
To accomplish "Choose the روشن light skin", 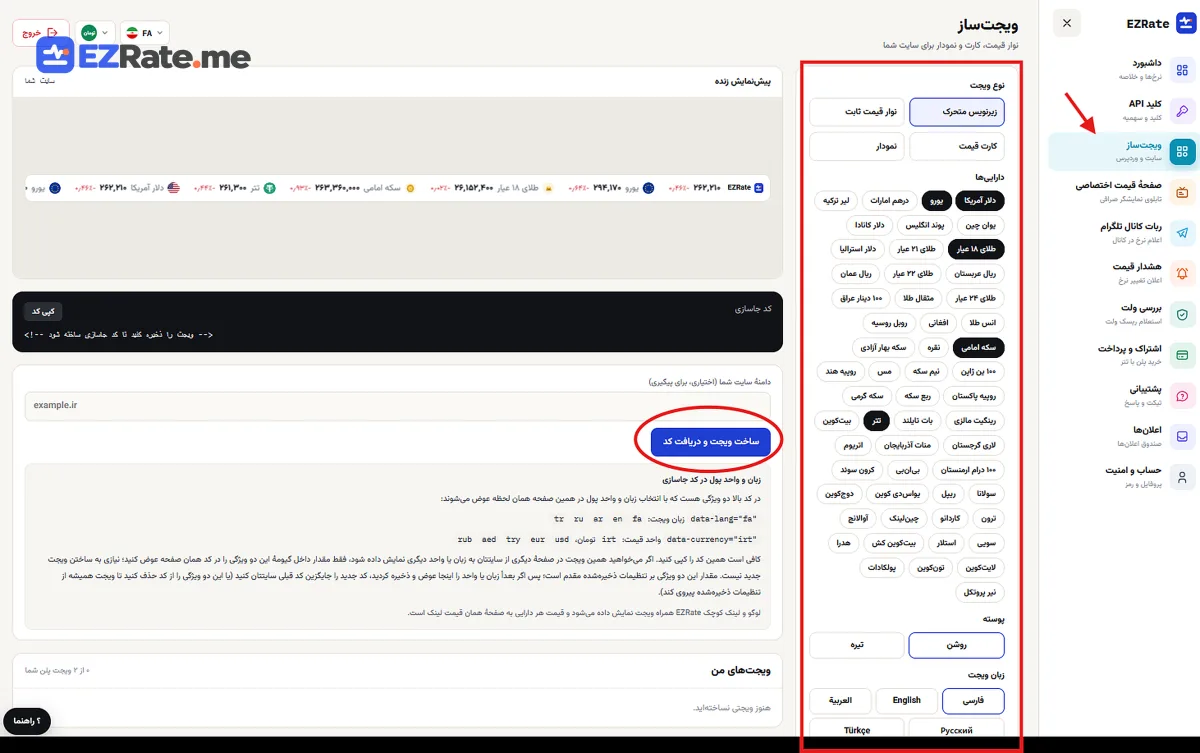I will (x=956, y=645).
